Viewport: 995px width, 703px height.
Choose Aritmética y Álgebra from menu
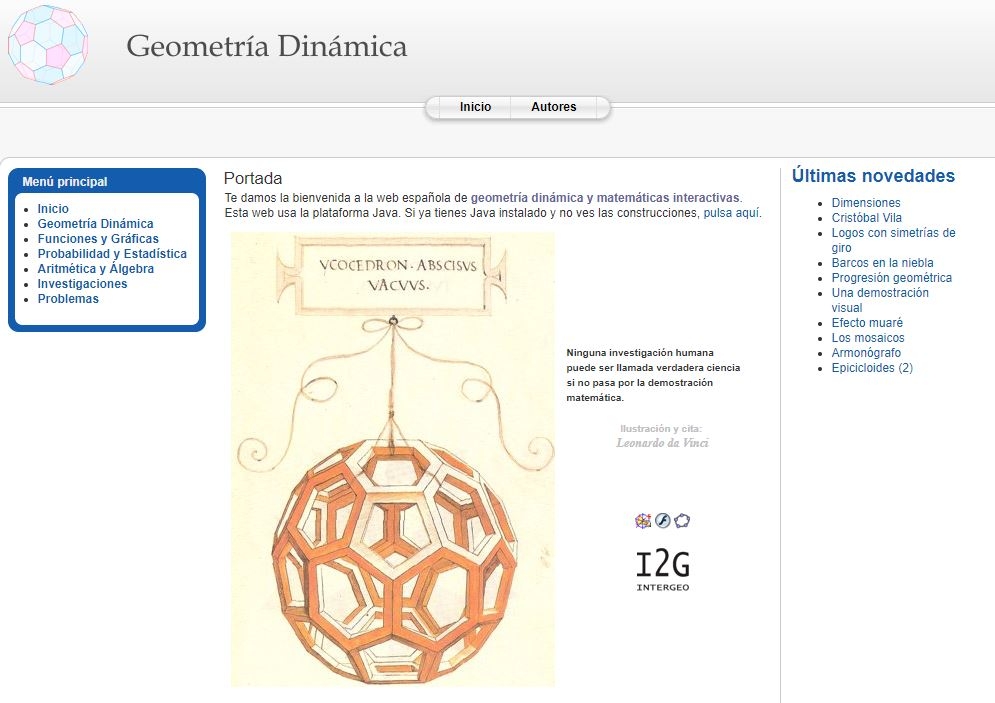(x=95, y=269)
